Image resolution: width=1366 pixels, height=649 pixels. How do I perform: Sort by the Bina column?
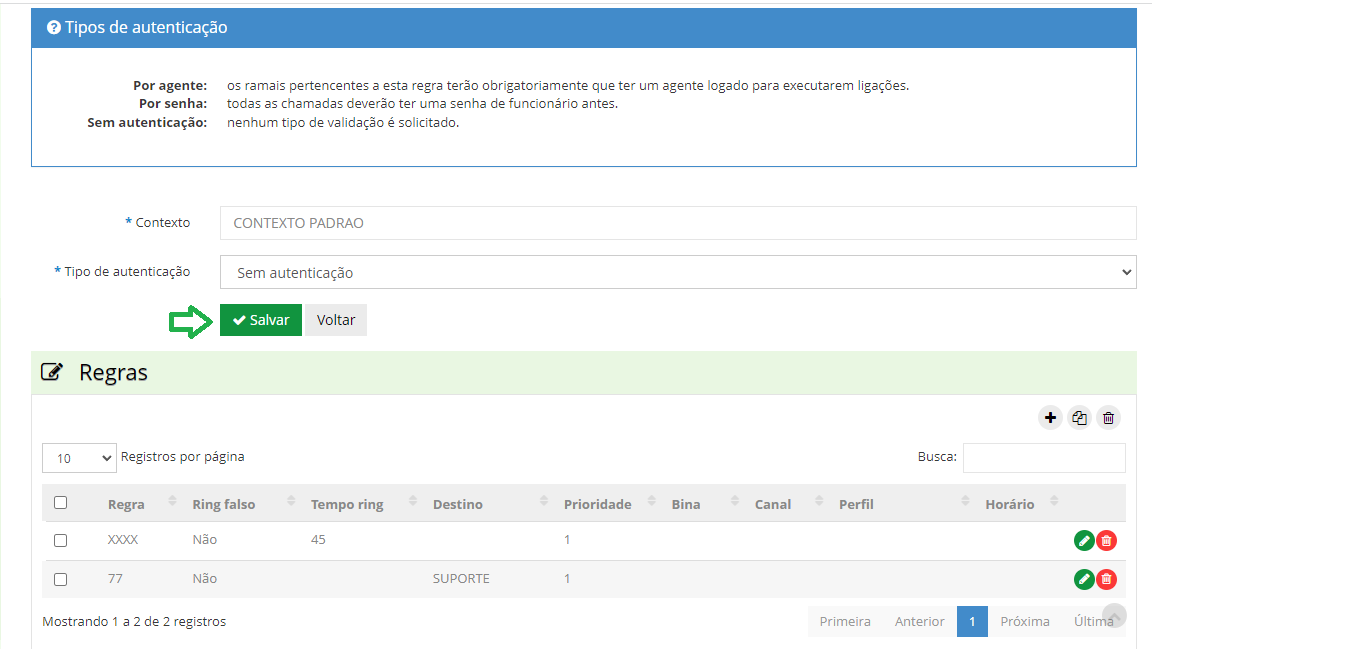coord(703,504)
